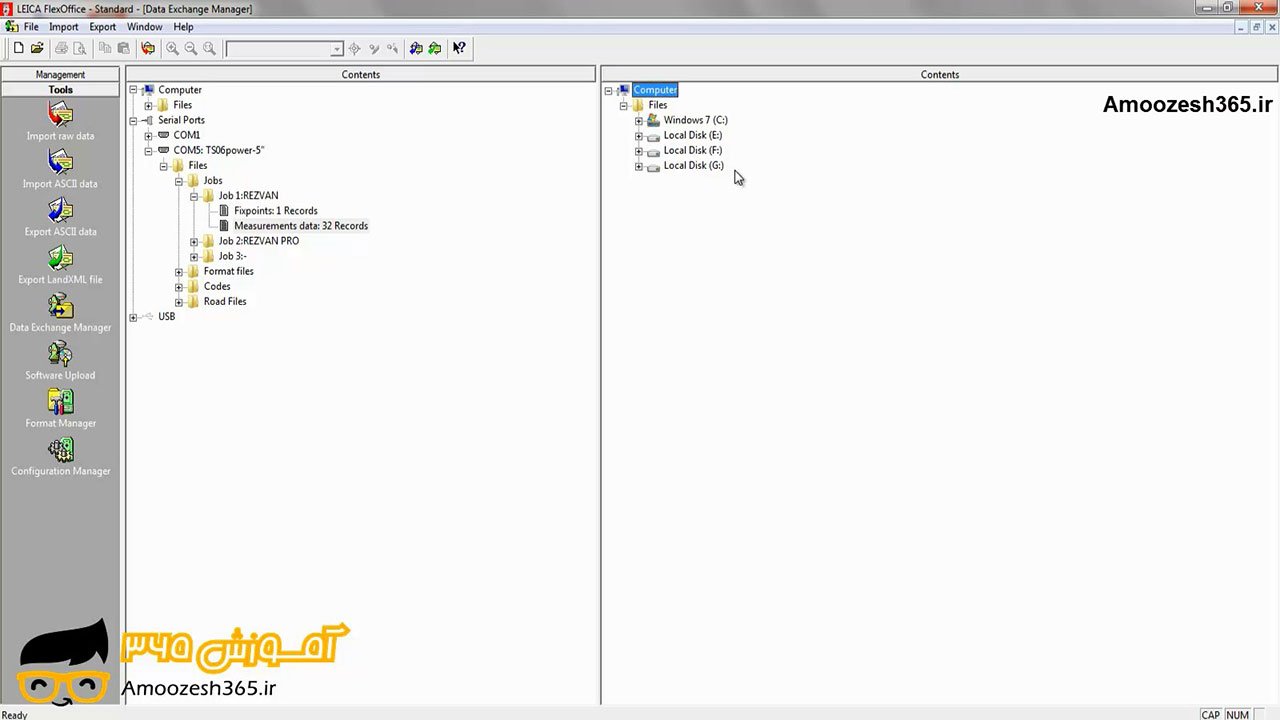
Task: Click the Print toolbar icon
Action: 62,48
